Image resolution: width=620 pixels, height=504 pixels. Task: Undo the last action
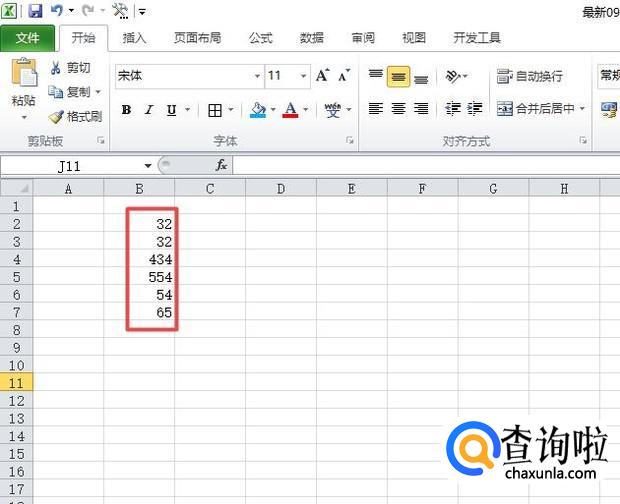click(57, 11)
